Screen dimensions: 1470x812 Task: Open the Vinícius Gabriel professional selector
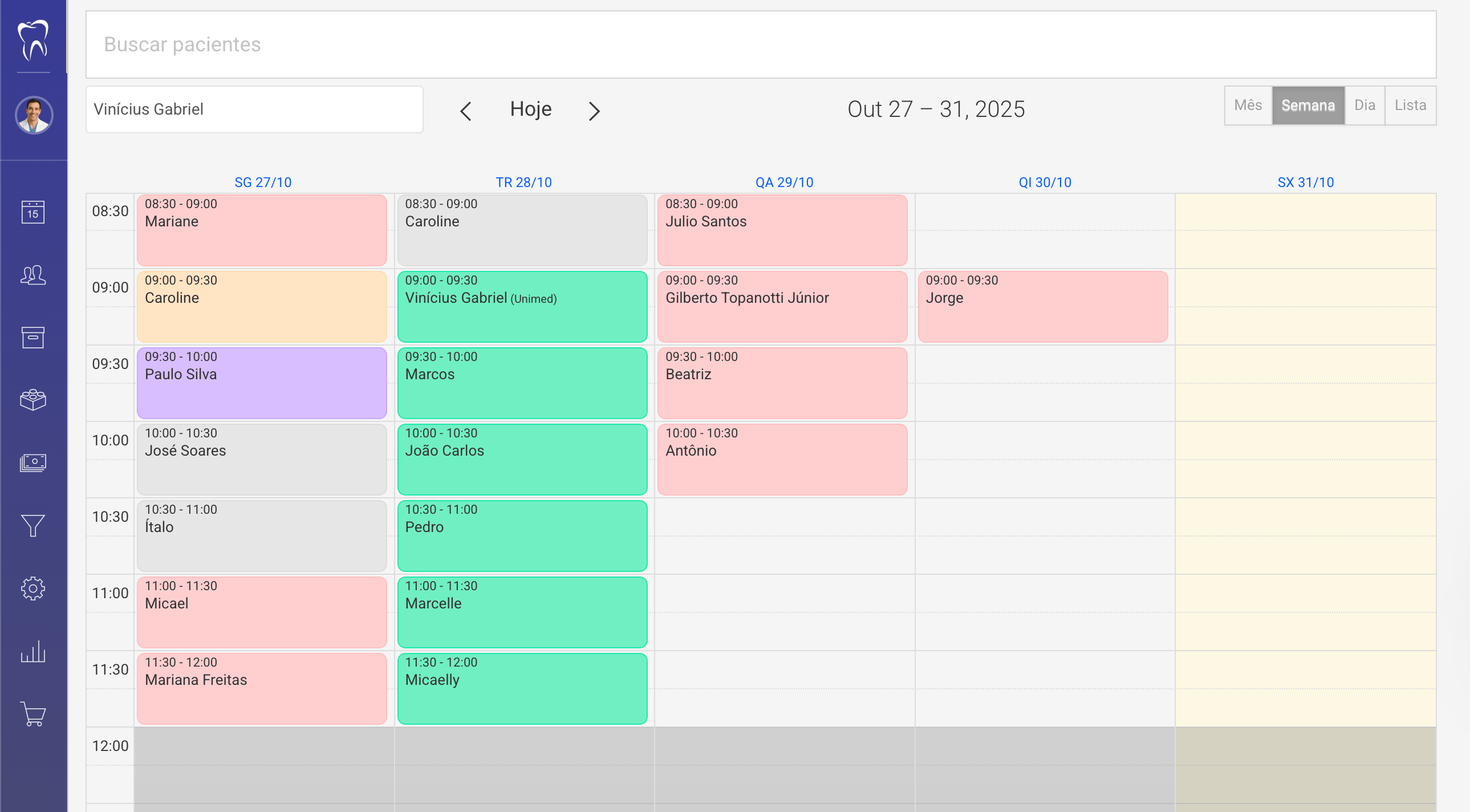[x=254, y=109]
